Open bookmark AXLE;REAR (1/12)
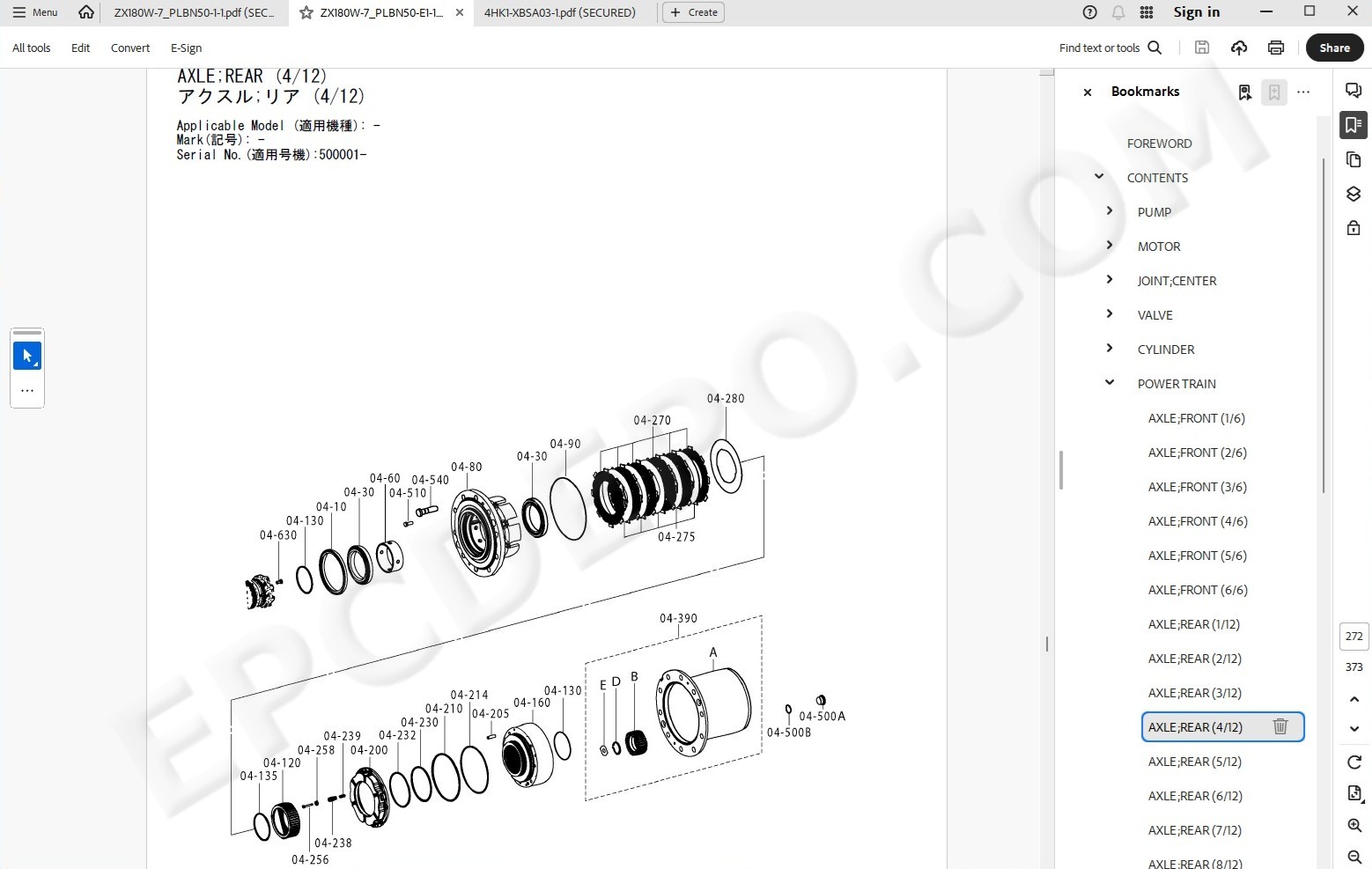The image size is (1372, 869). coord(1194,624)
